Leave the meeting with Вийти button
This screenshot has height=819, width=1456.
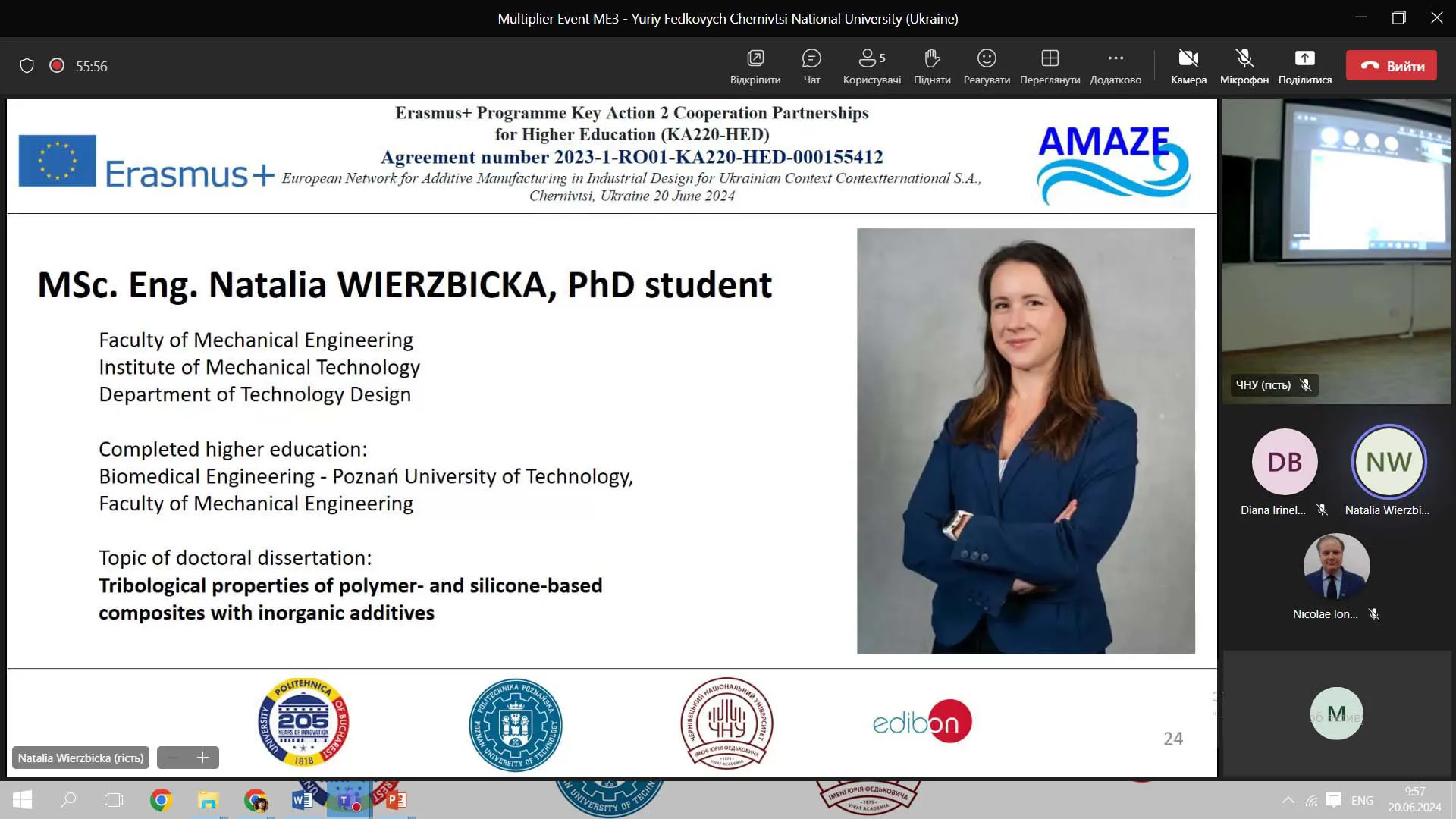[1391, 66]
